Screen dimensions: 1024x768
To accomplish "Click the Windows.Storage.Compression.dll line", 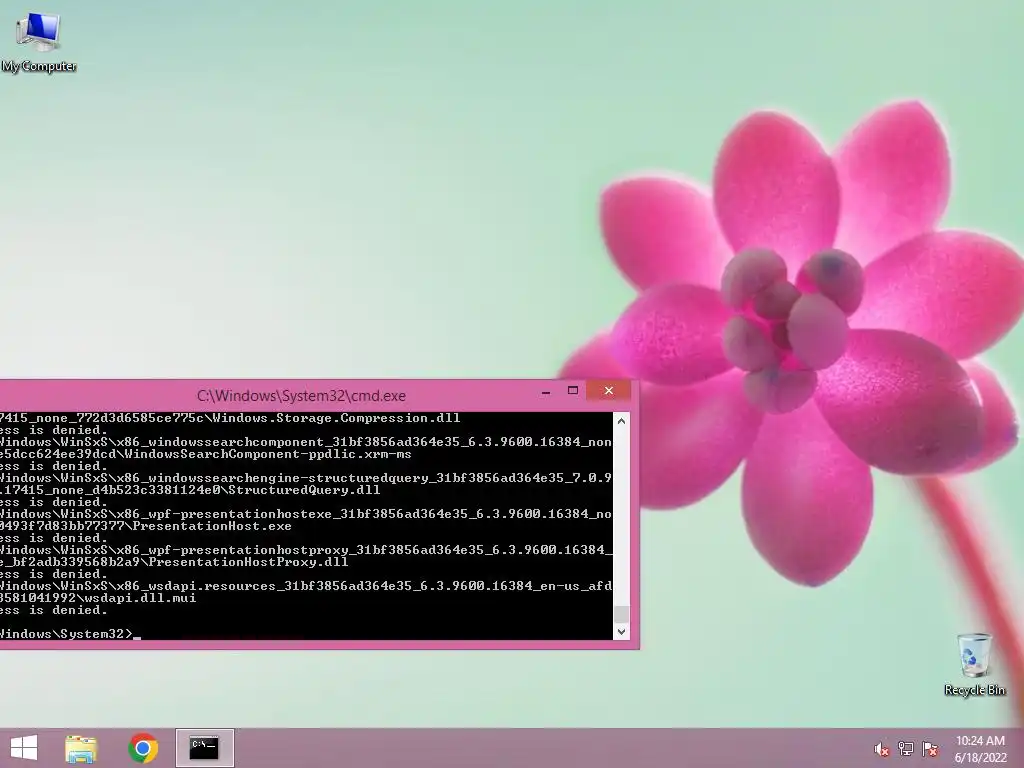I will (x=230, y=418).
